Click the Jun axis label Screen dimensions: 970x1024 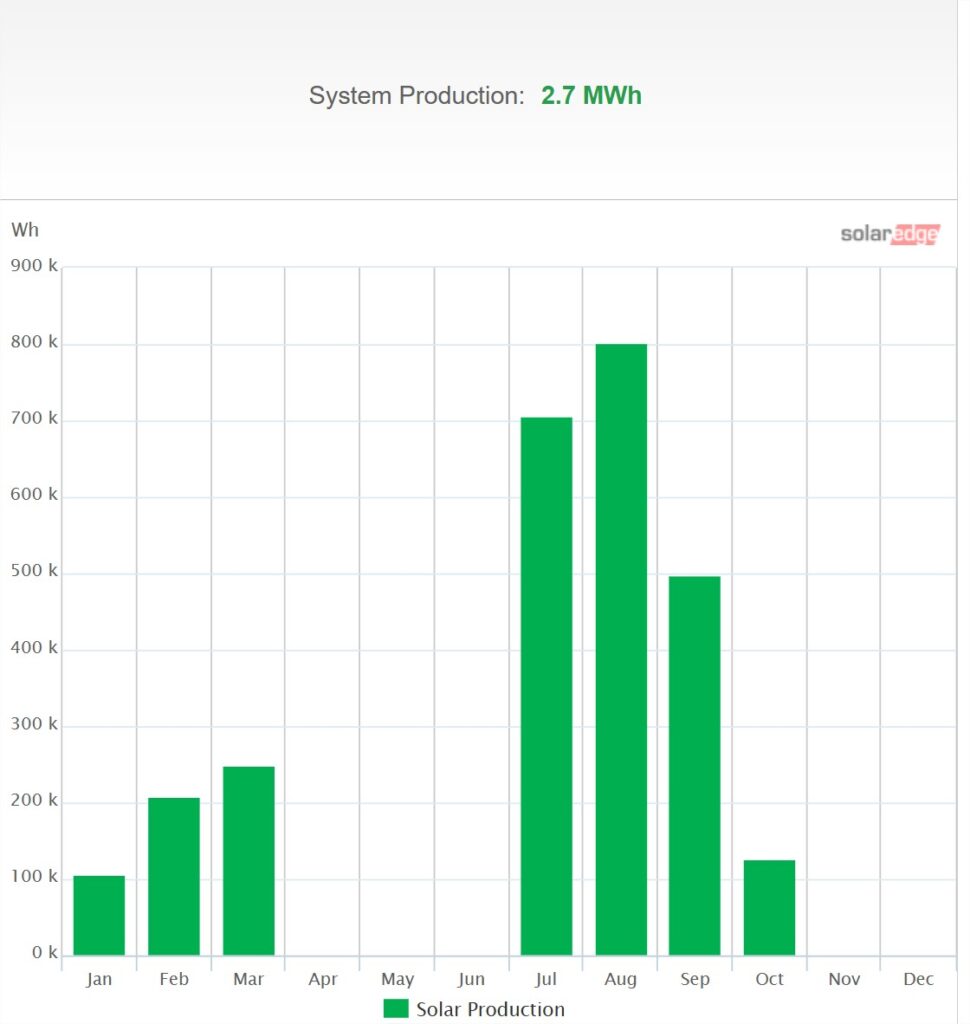471,979
